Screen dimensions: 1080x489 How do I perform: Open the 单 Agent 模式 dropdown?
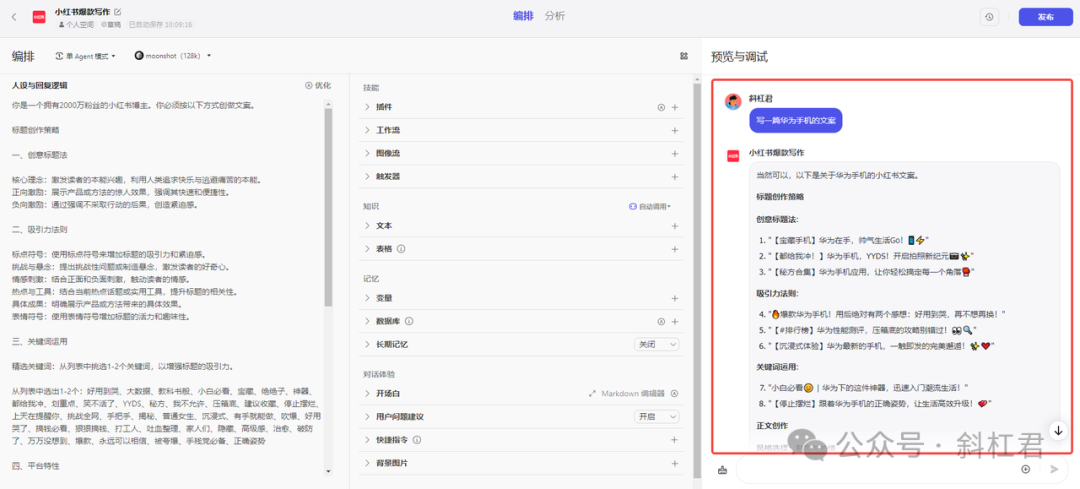(85, 56)
